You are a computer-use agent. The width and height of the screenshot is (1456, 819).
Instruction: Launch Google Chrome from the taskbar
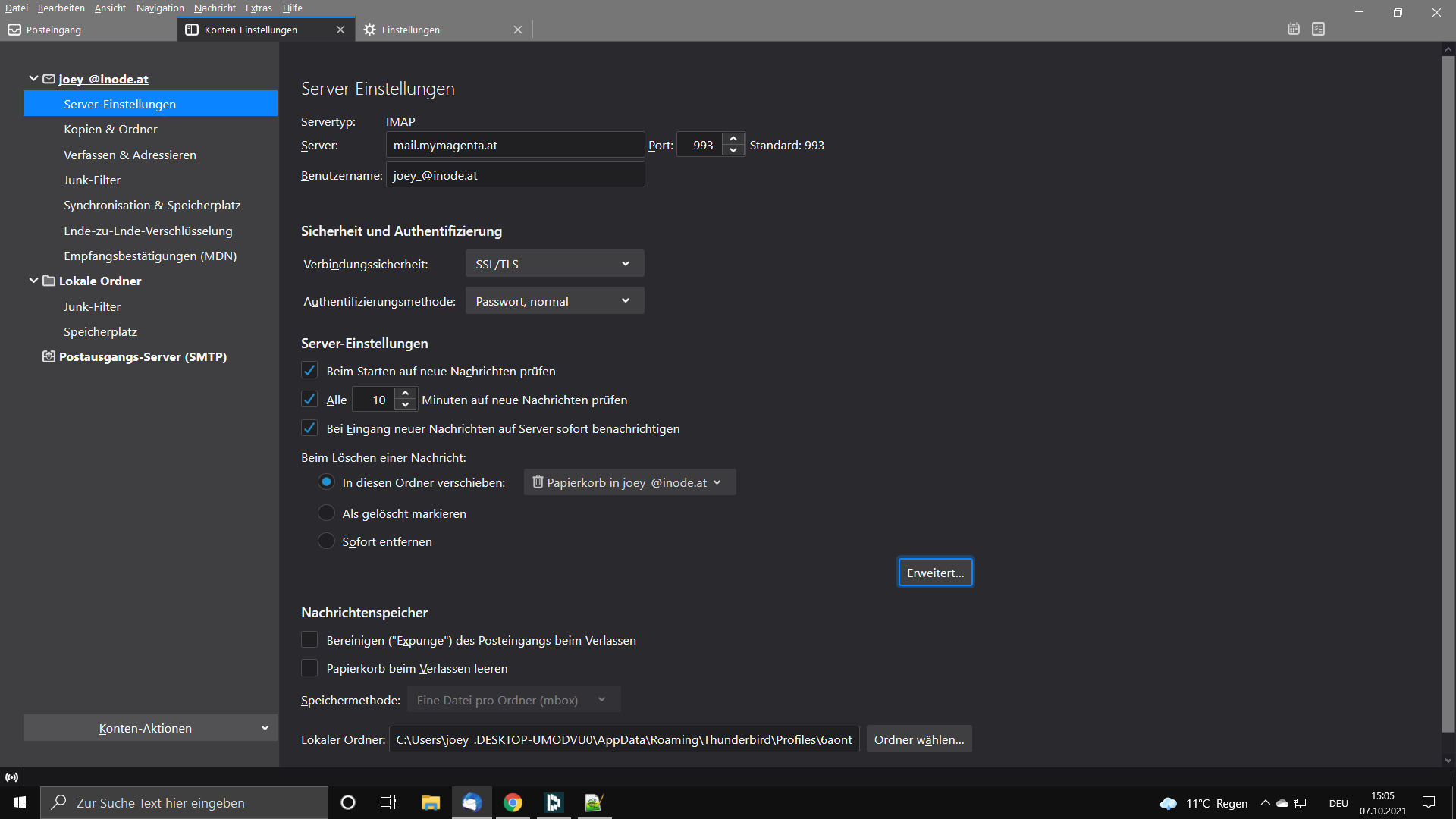tap(513, 802)
